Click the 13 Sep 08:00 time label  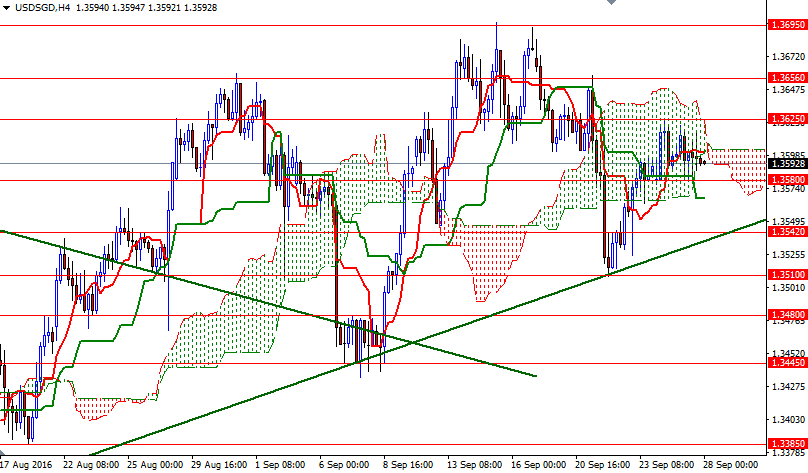pyautogui.click(x=475, y=465)
